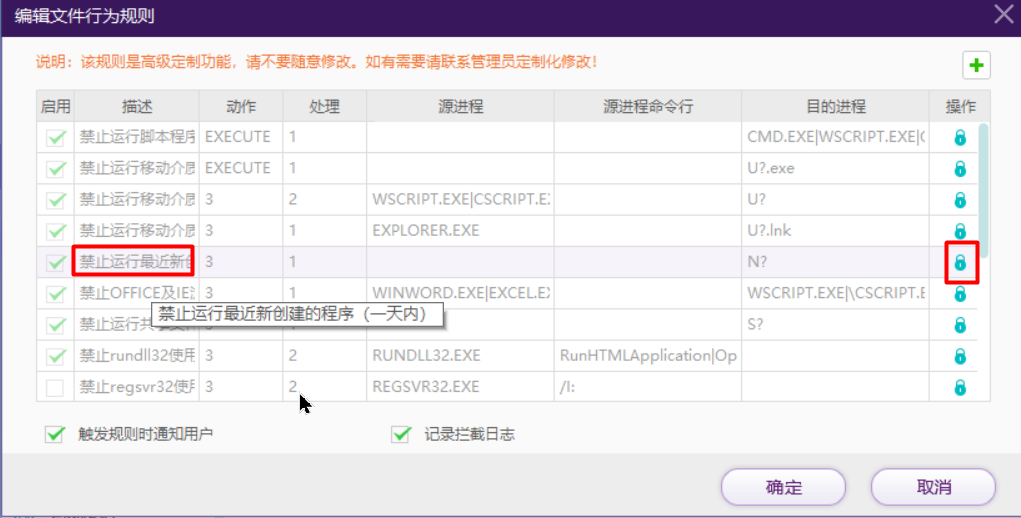This screenshot has width=1021, height=518.
Task: Click lock icon in the RUNDLL32.EXE row
Action: [x=960, y=356]
